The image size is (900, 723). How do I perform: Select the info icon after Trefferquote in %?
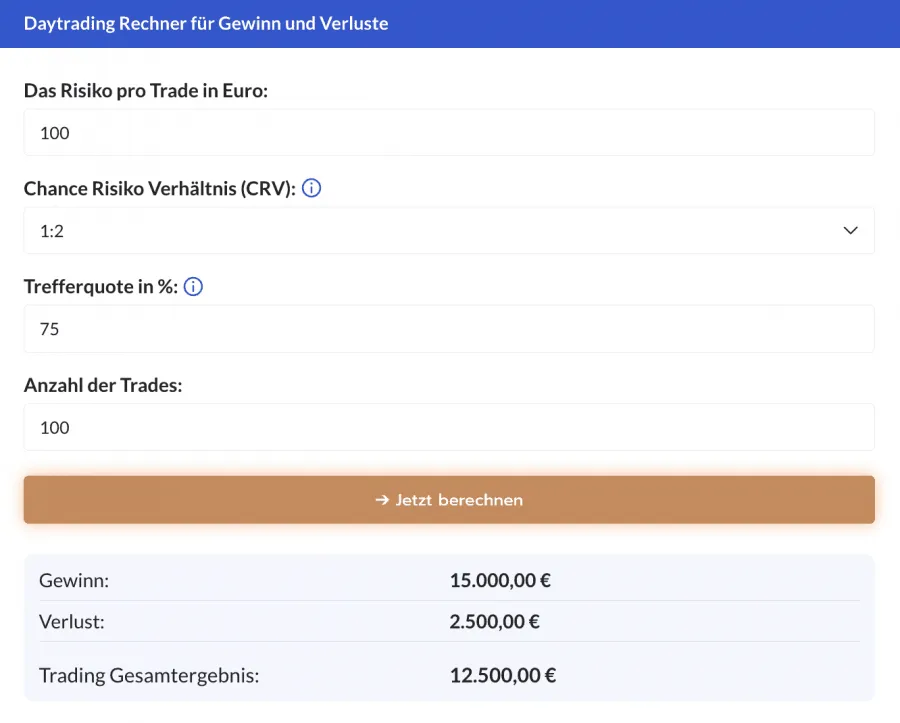point(192,286)
